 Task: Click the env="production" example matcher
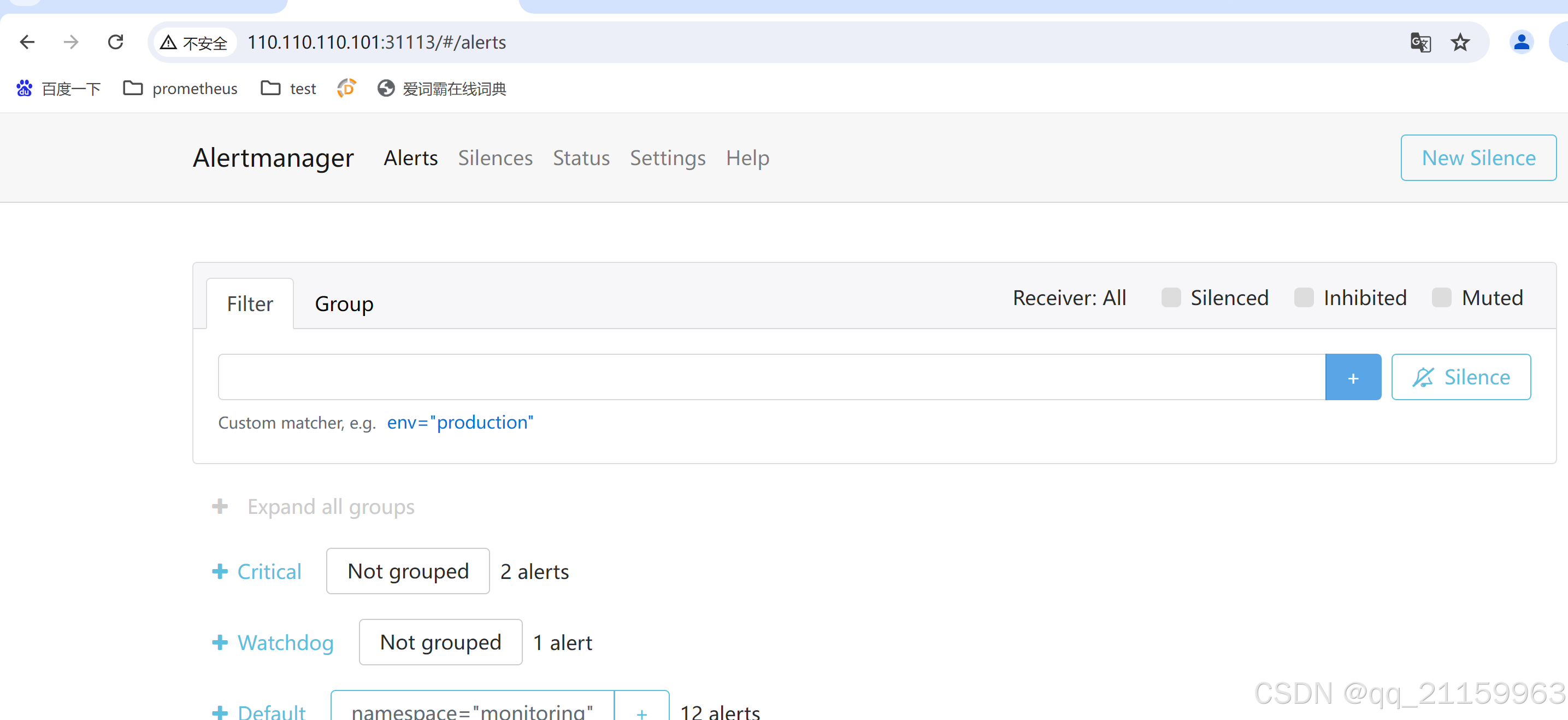click(x=460, y=422)
